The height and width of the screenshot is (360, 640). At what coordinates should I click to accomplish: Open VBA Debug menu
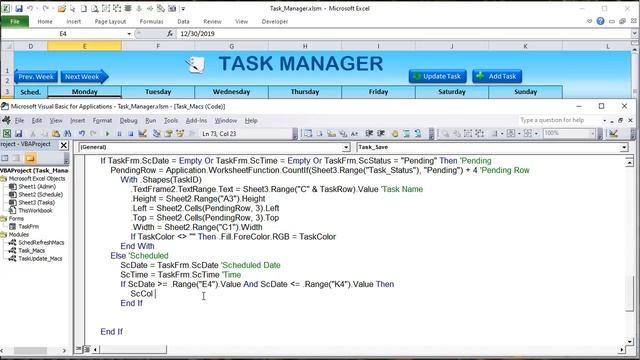pos(128,120)
